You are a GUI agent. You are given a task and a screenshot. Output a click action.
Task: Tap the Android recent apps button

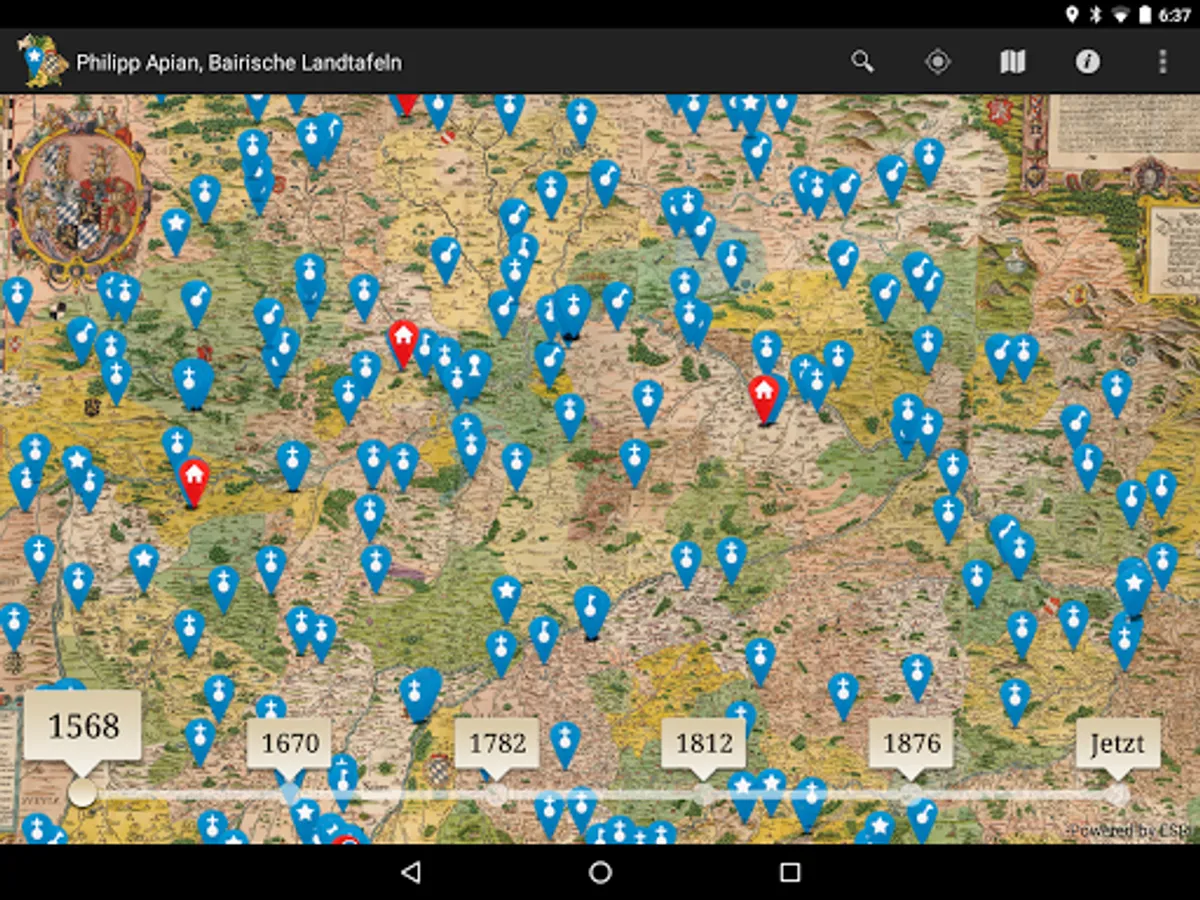click(790, 872)
